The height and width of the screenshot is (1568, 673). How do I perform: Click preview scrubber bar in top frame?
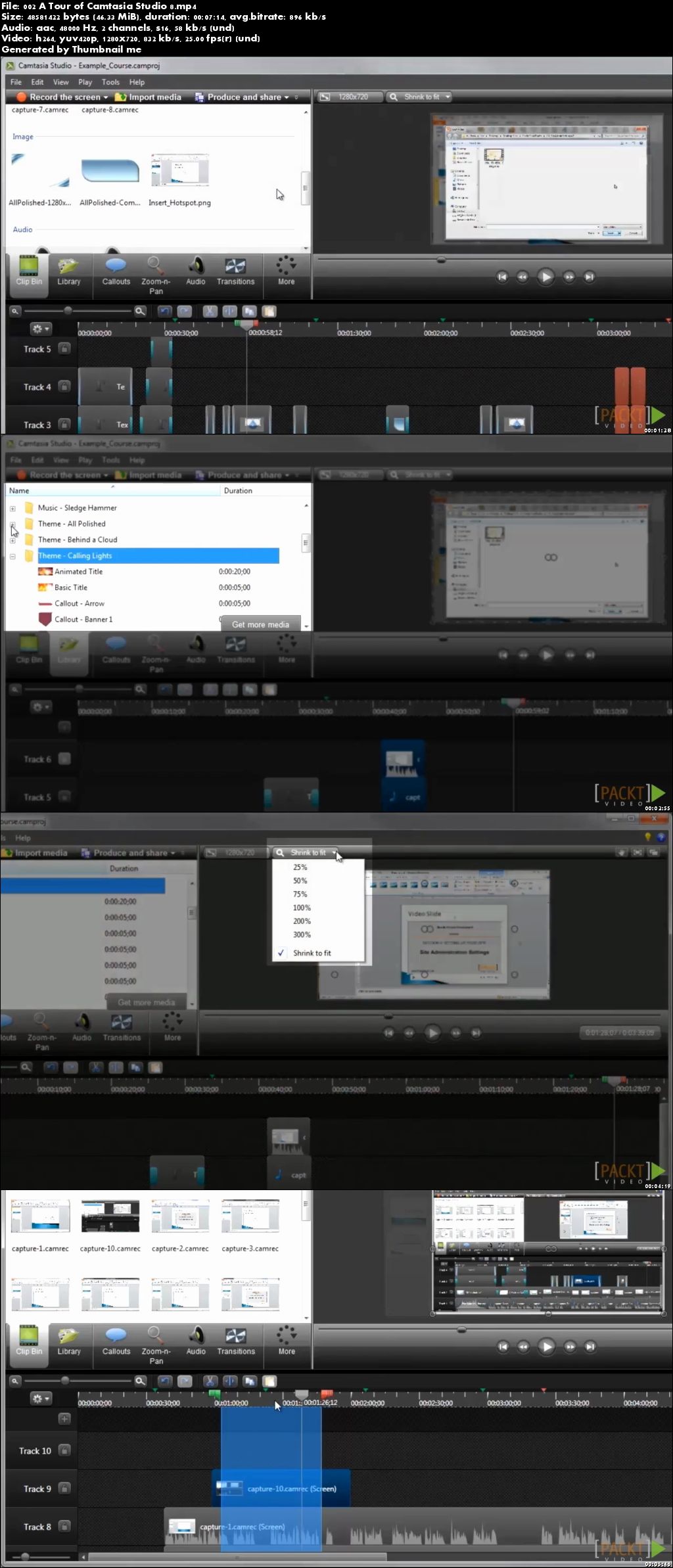point(492,260)
